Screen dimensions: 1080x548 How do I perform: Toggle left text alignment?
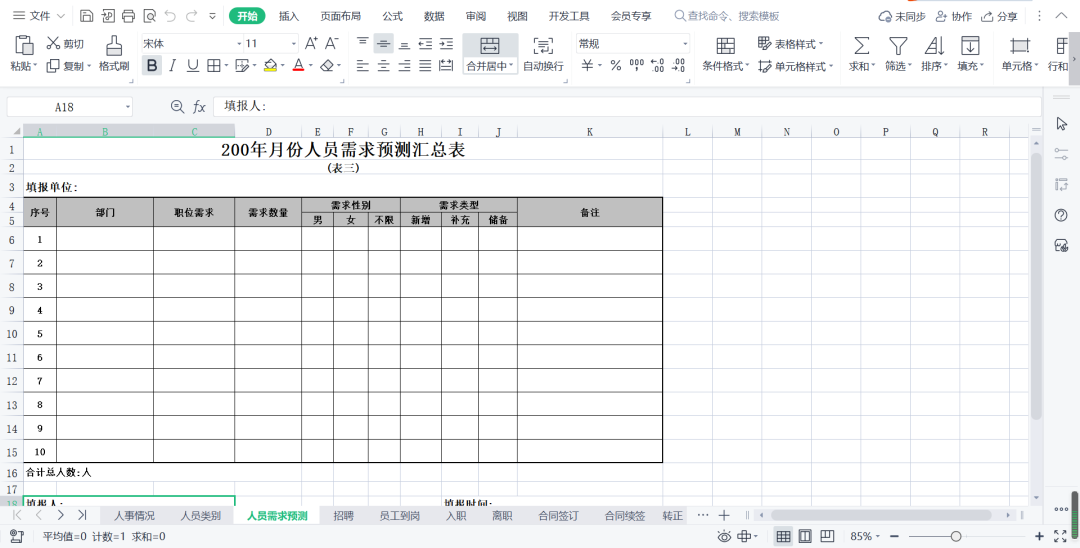pyautogui.click(x=363, y=66)
